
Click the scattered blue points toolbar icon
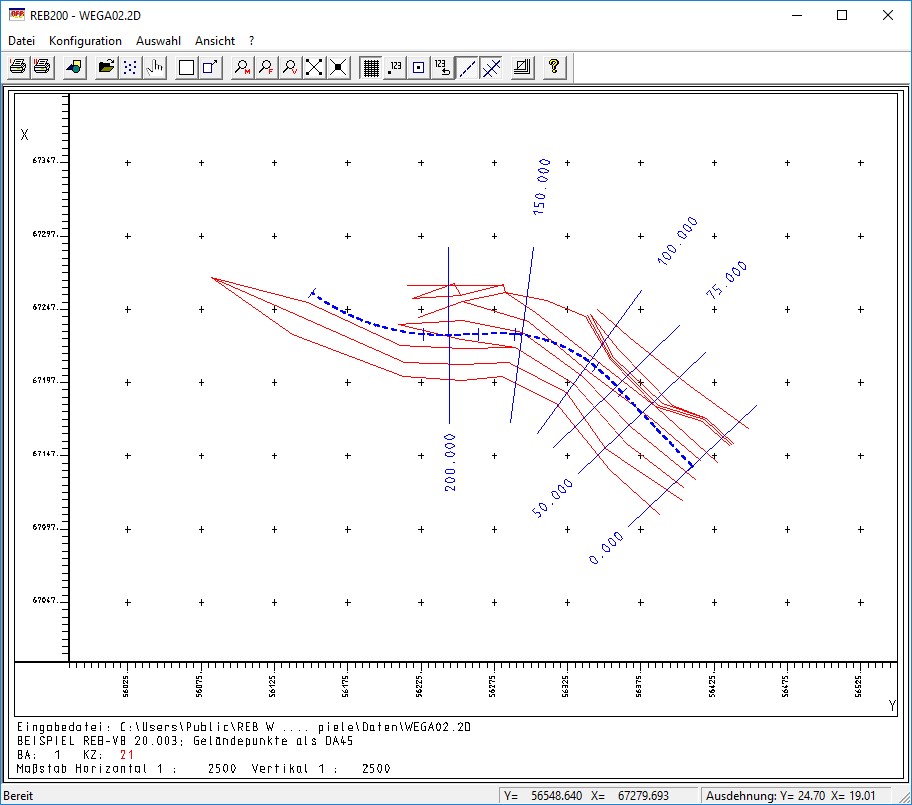coord(130,67)
